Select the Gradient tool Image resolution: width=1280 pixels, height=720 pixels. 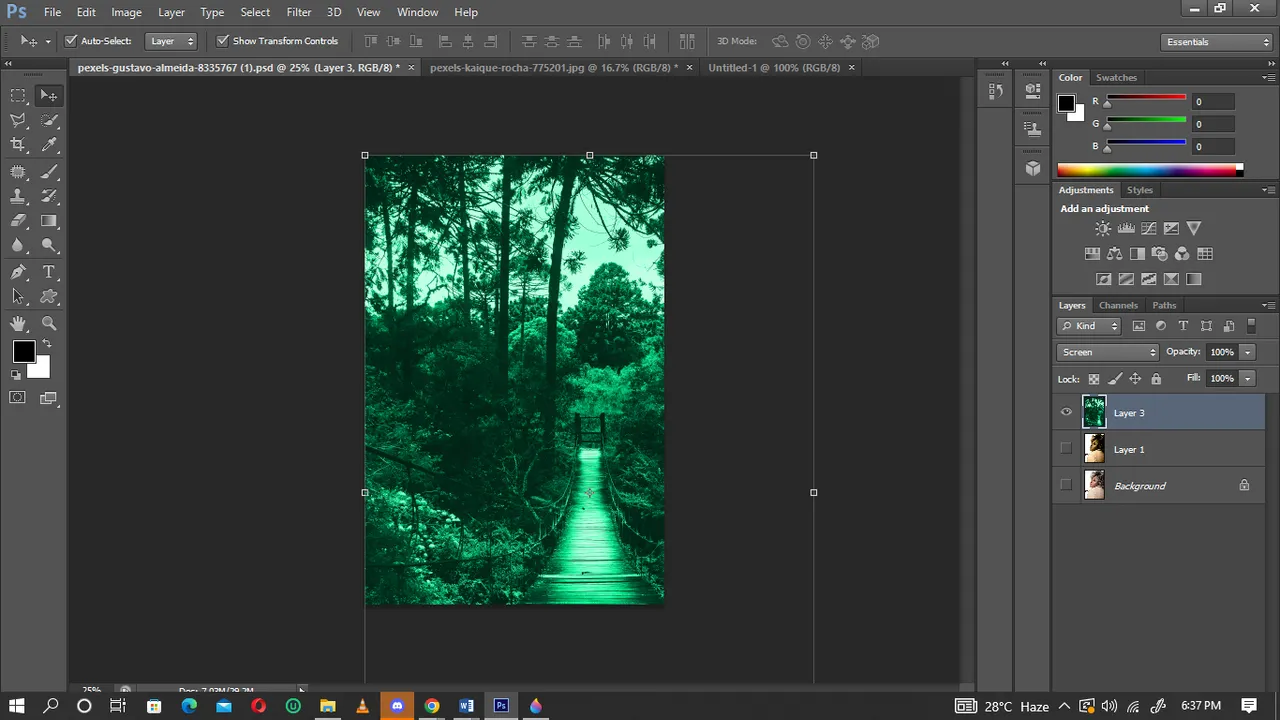(49, 221)
